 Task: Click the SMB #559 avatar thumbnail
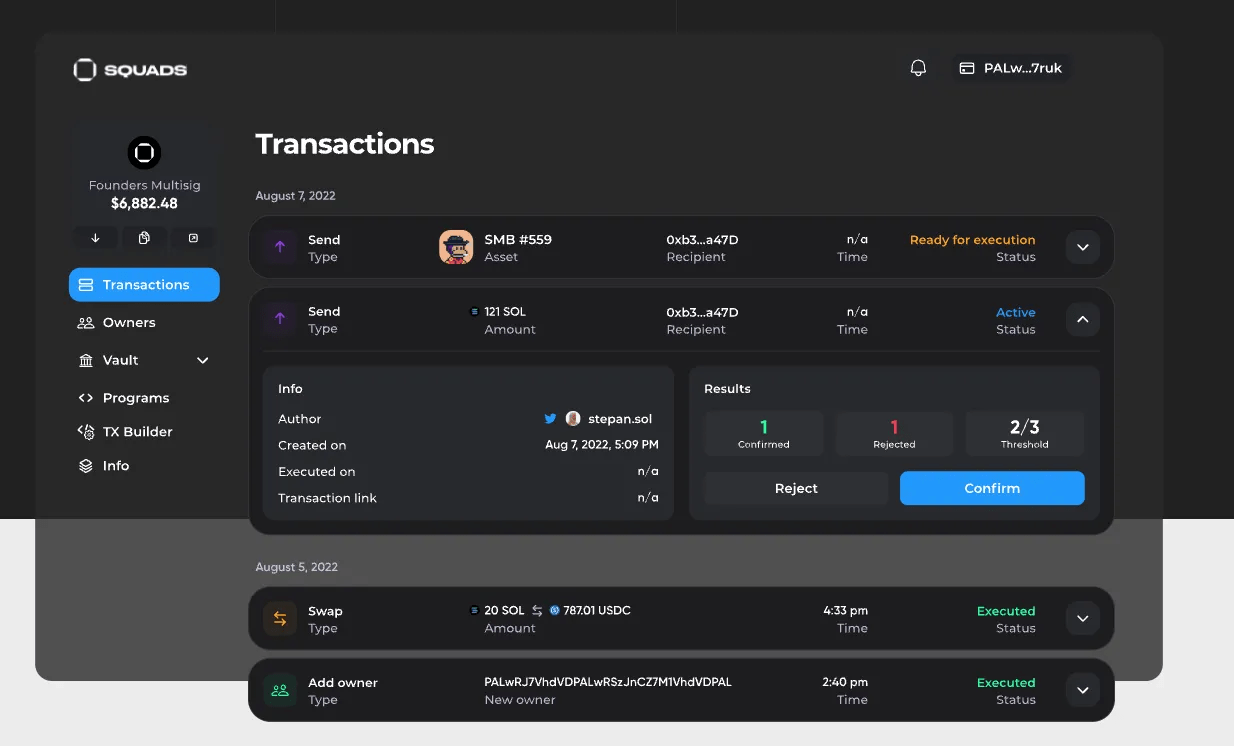pyautogui.click(x=456, y=247)
